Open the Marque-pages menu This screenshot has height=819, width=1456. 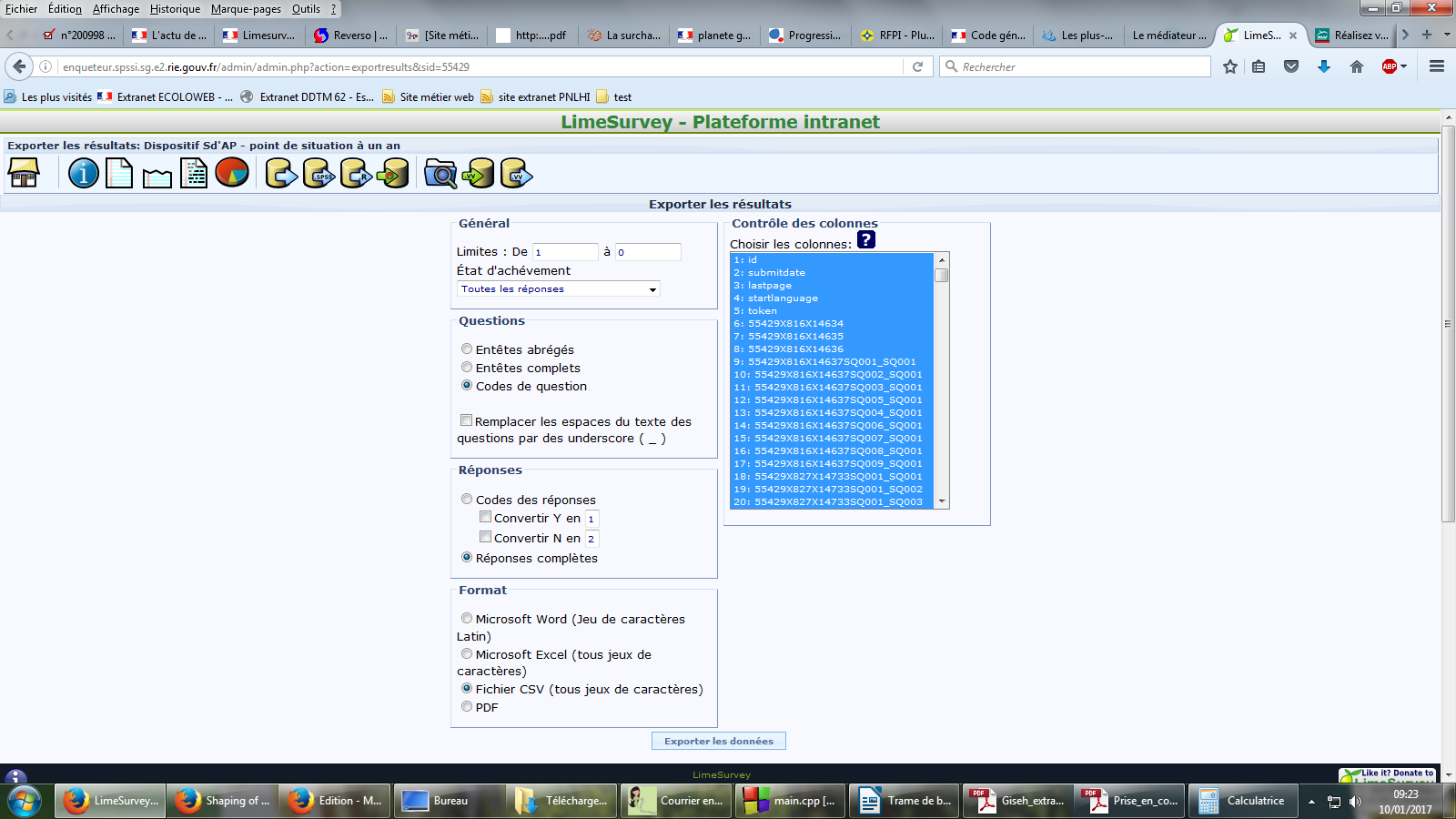tap(246, 9)
